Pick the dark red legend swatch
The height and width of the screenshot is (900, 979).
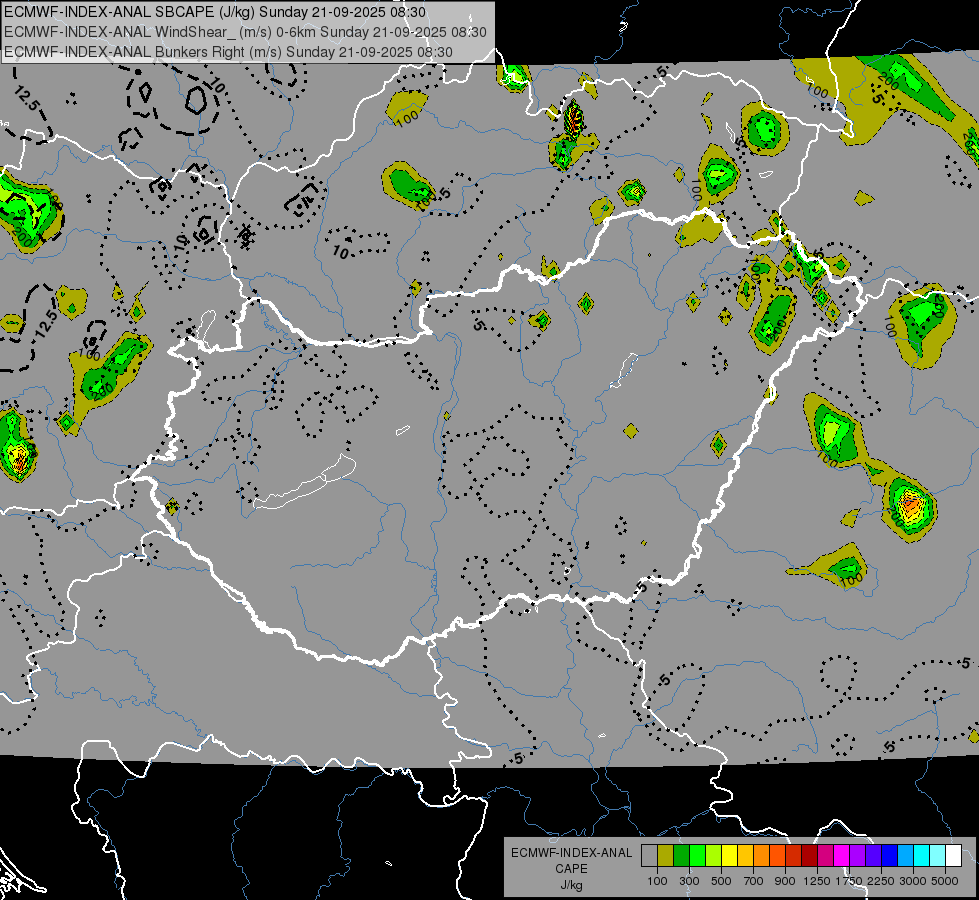click(809, 856)
